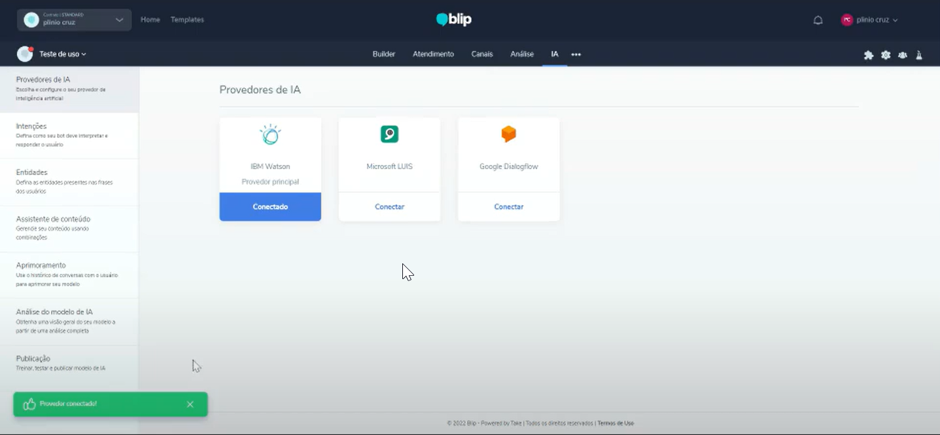Image resolution: width=940 pixels, height=435 pixels.
Task: Click the plinio cruz user avatar
Action: [x=846, y=20]
